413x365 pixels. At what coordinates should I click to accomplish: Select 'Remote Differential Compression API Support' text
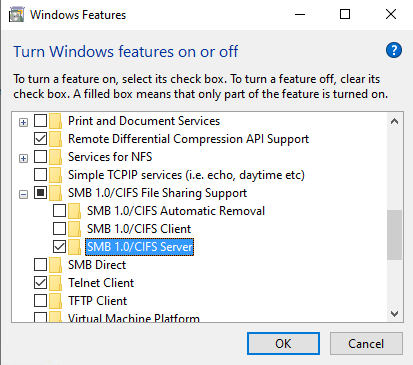click(x=189, y=139)
